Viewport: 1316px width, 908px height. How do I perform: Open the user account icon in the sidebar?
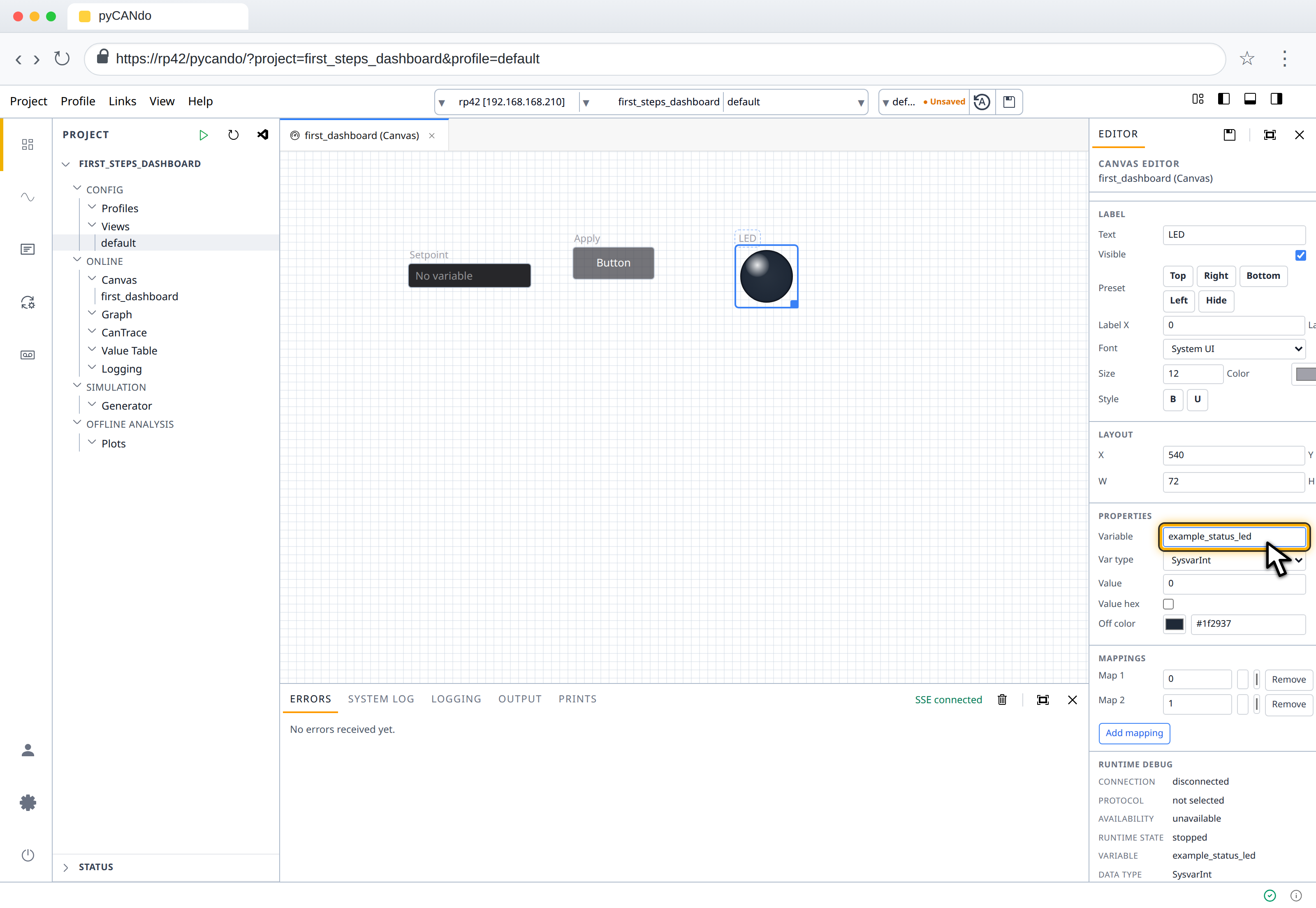tap(27, 750)
